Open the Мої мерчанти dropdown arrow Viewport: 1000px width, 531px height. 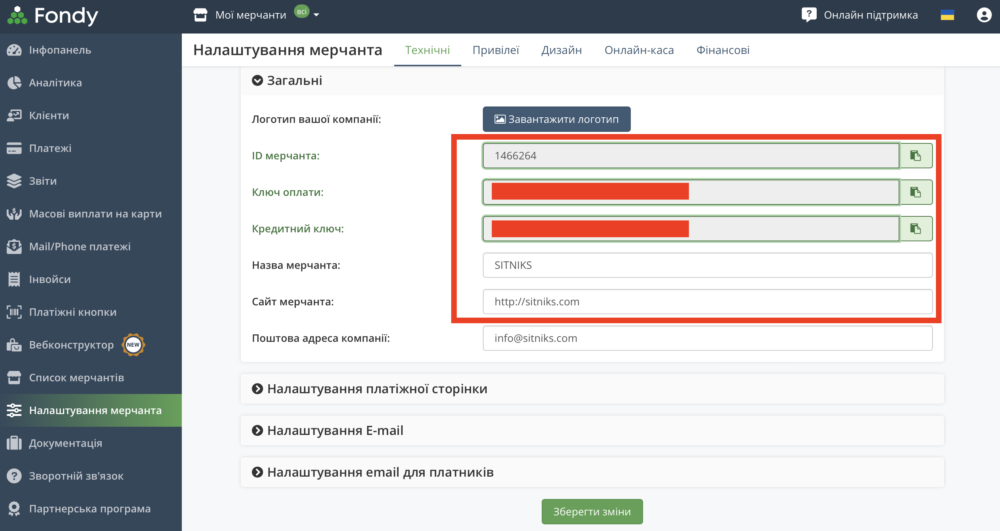click(316, 15)
